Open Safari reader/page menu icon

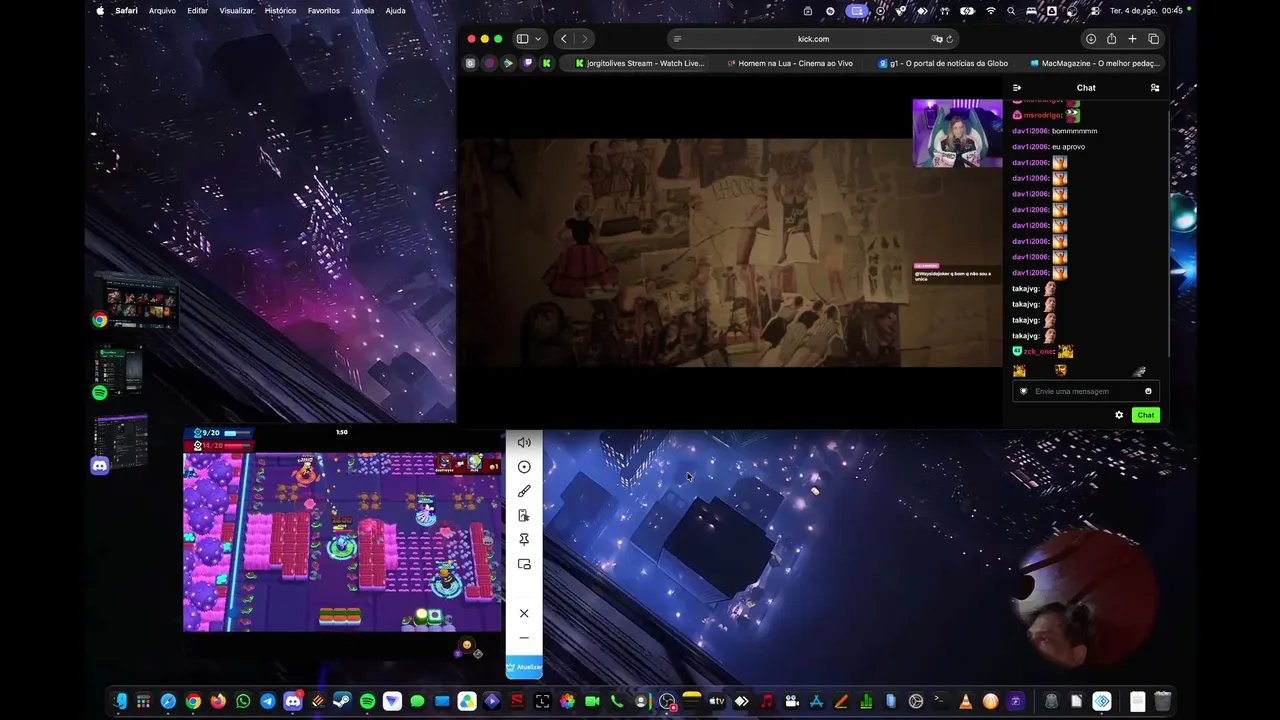tap(678, 39)
